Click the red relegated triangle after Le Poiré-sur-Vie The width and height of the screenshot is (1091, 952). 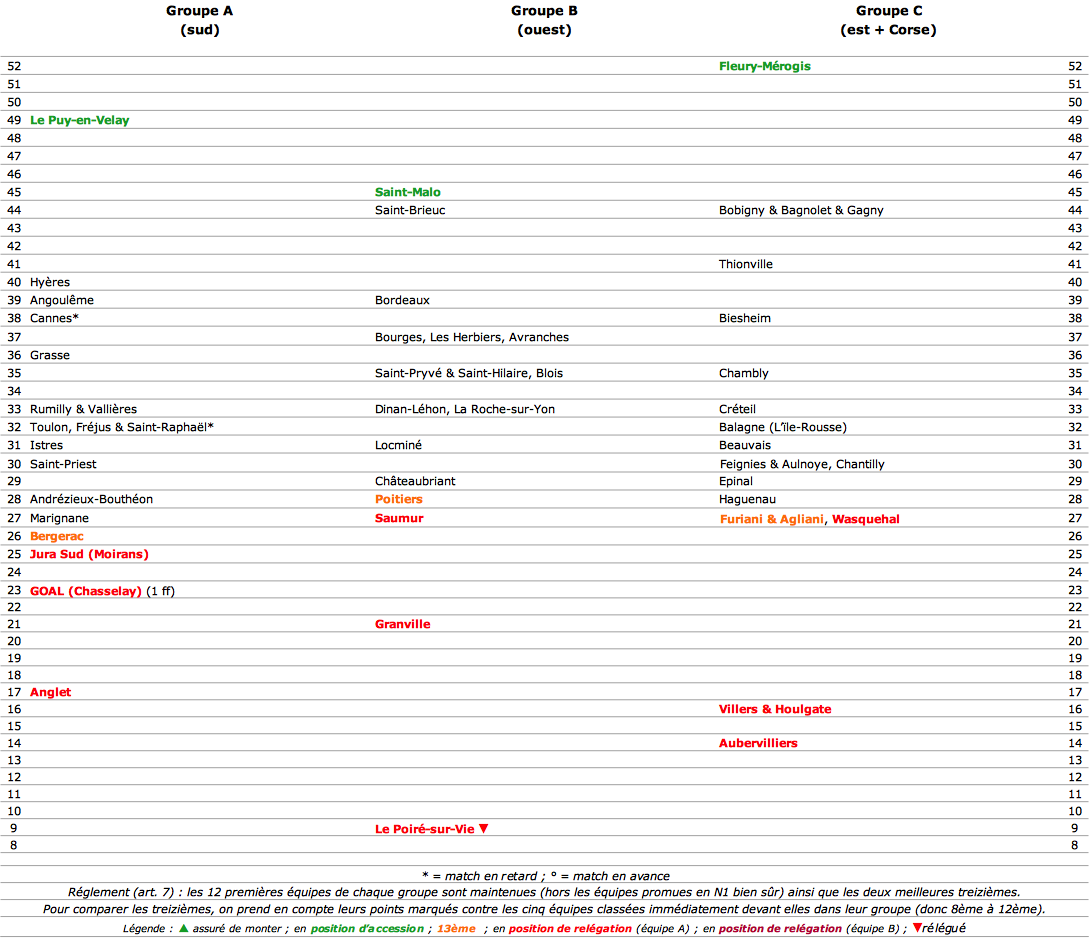tap(484, 828)
